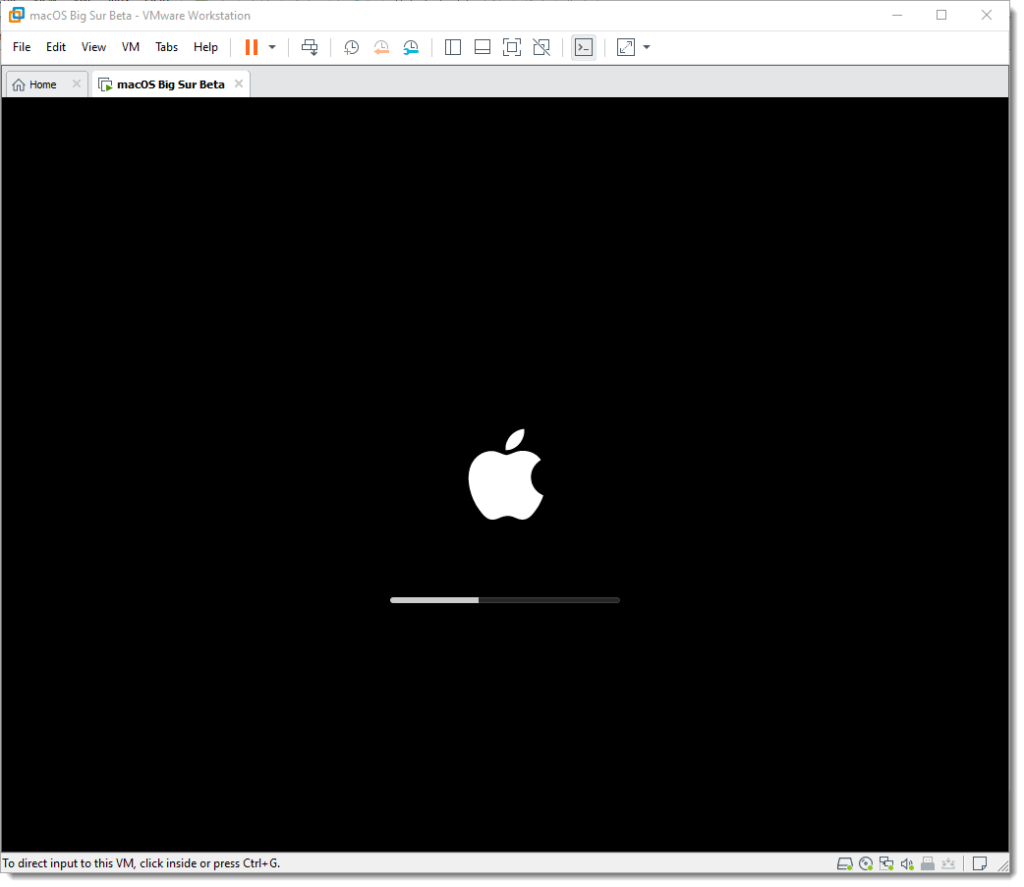Screen dimensions: 1024x887
Task: Click the USB device status icon
Action: pyautogui.click(x=927, y=863)
